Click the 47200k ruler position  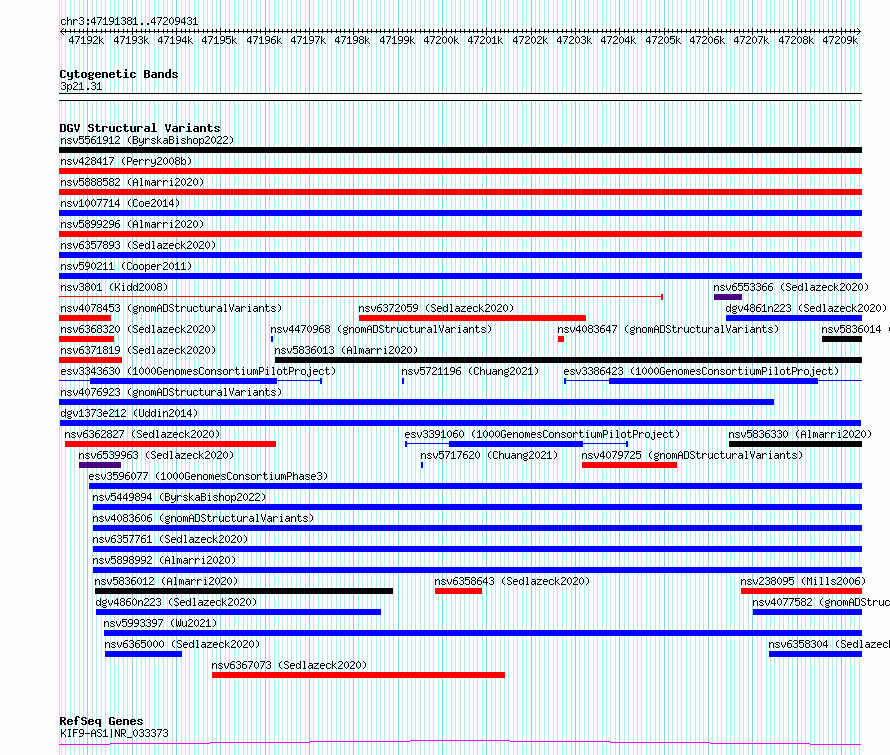point(441,40)
